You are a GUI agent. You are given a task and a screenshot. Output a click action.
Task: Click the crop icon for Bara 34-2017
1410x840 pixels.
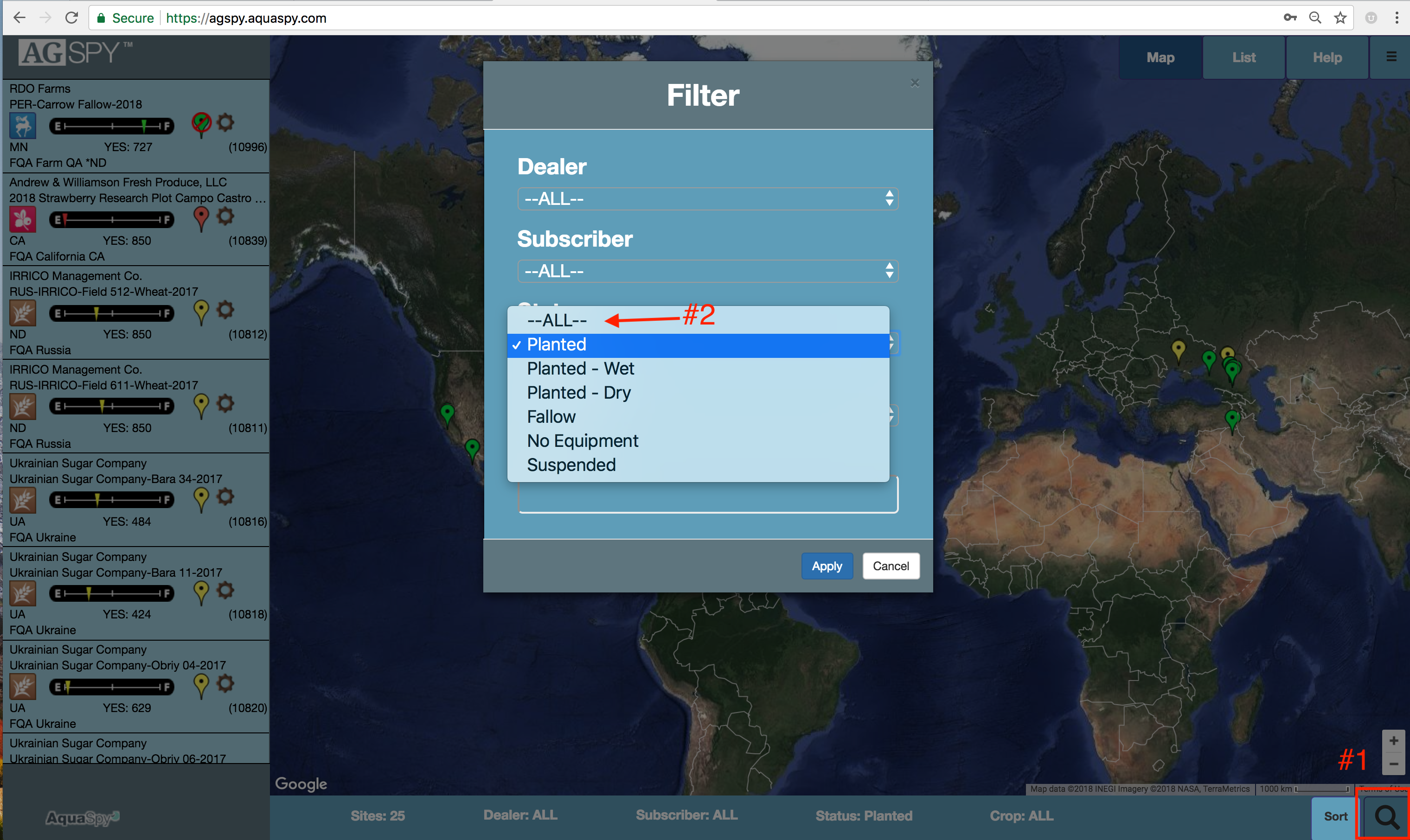click(x=23, y=500)
